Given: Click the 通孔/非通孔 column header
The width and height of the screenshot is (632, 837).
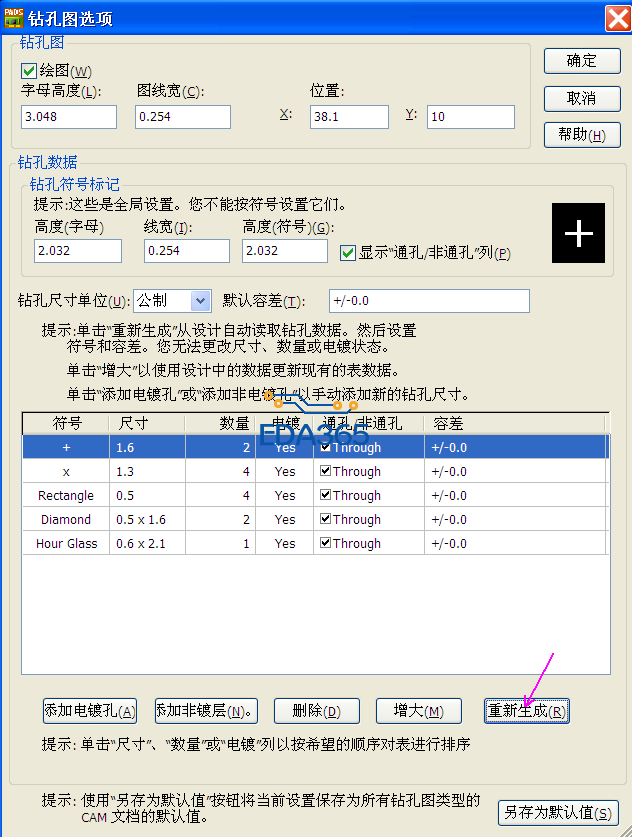Looking at the screenshot, I should click(x=369, y=424).
